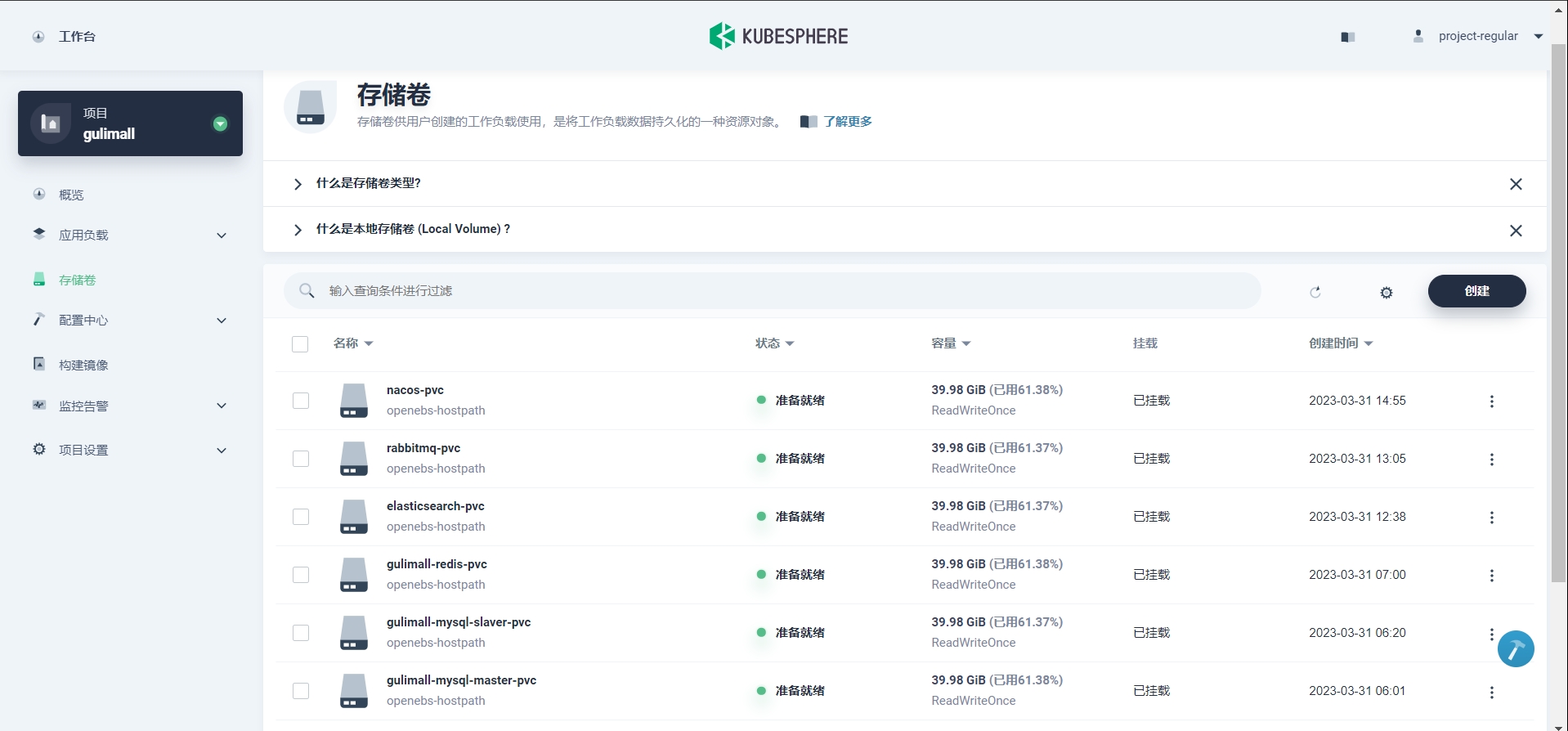Click the floating hammer toolbox icon
The image size is (1568, 731).
click(1515, 649)
